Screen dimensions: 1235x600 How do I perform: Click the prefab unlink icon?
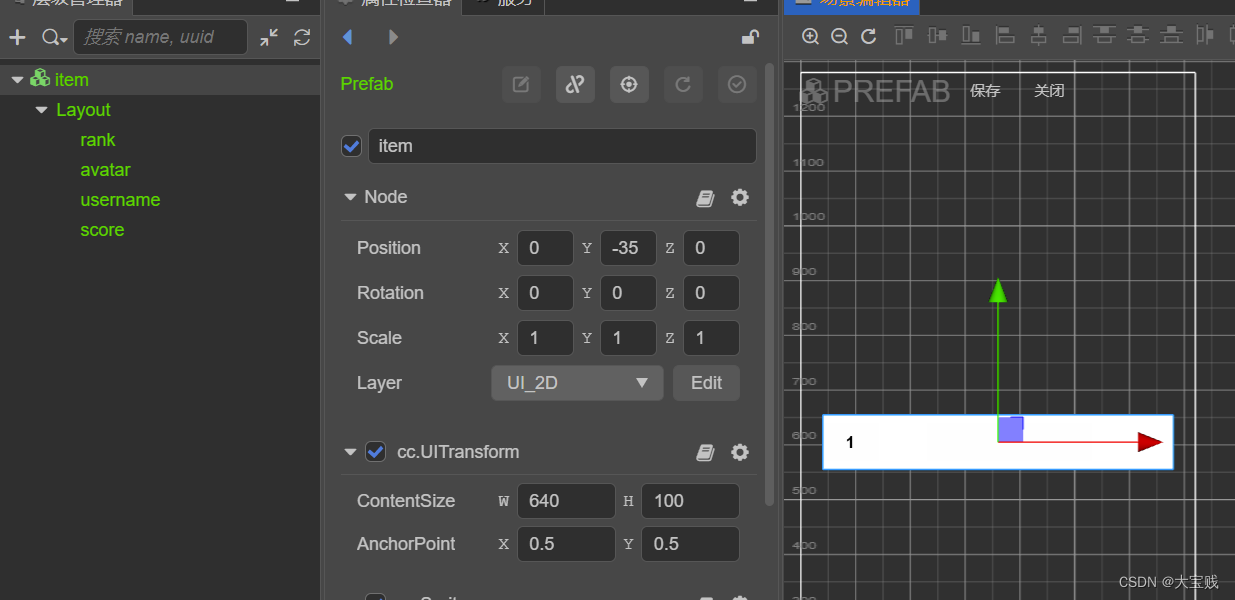coord(575,85)
